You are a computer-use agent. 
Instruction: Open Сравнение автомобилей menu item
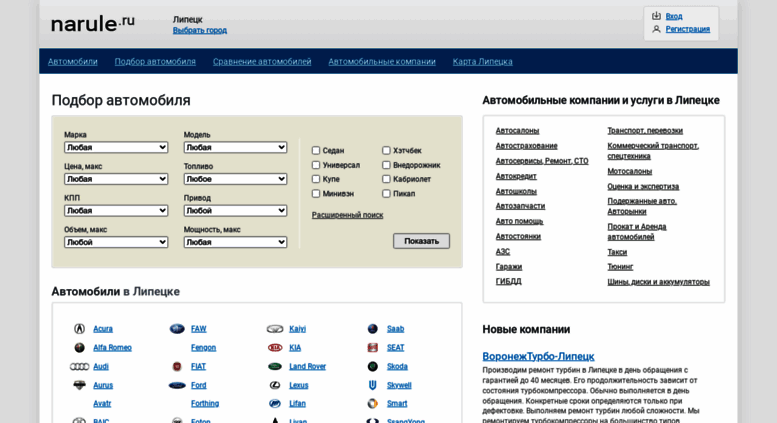coord(262,61)
